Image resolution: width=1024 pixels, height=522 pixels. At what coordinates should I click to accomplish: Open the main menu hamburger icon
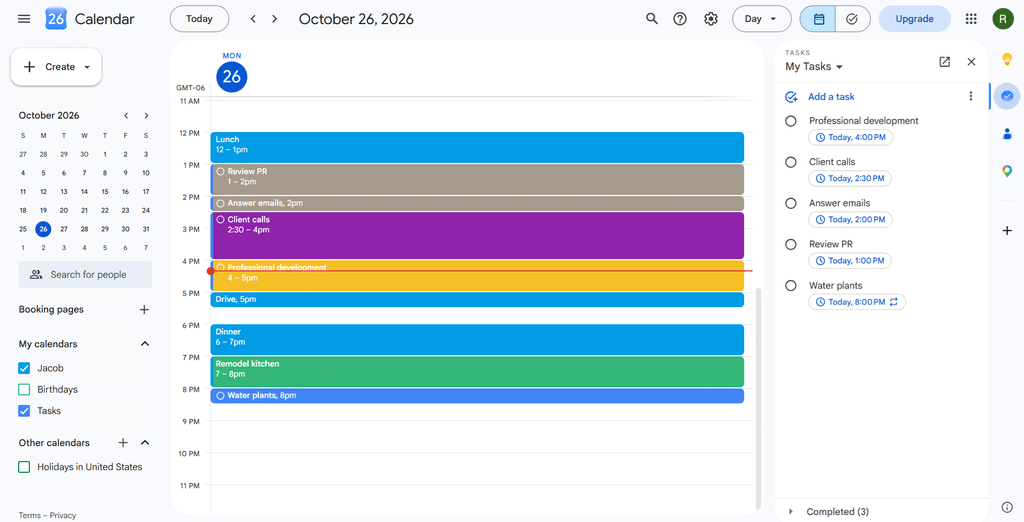coord(24,19)
